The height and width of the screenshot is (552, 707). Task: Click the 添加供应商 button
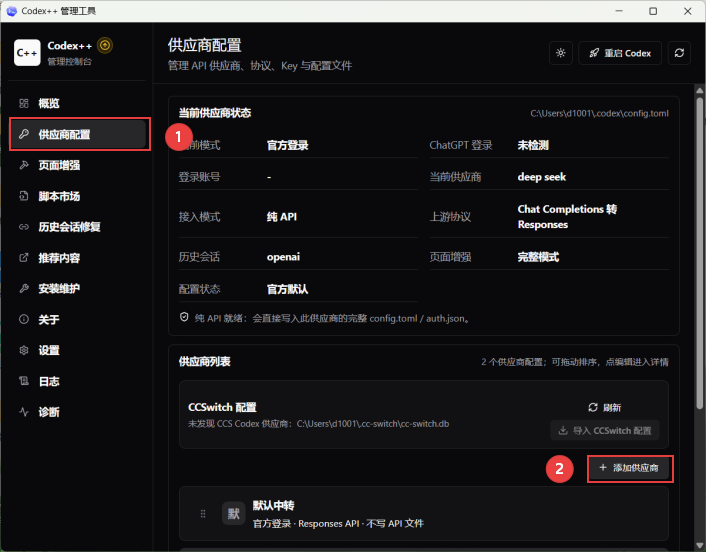click(629, 468)
